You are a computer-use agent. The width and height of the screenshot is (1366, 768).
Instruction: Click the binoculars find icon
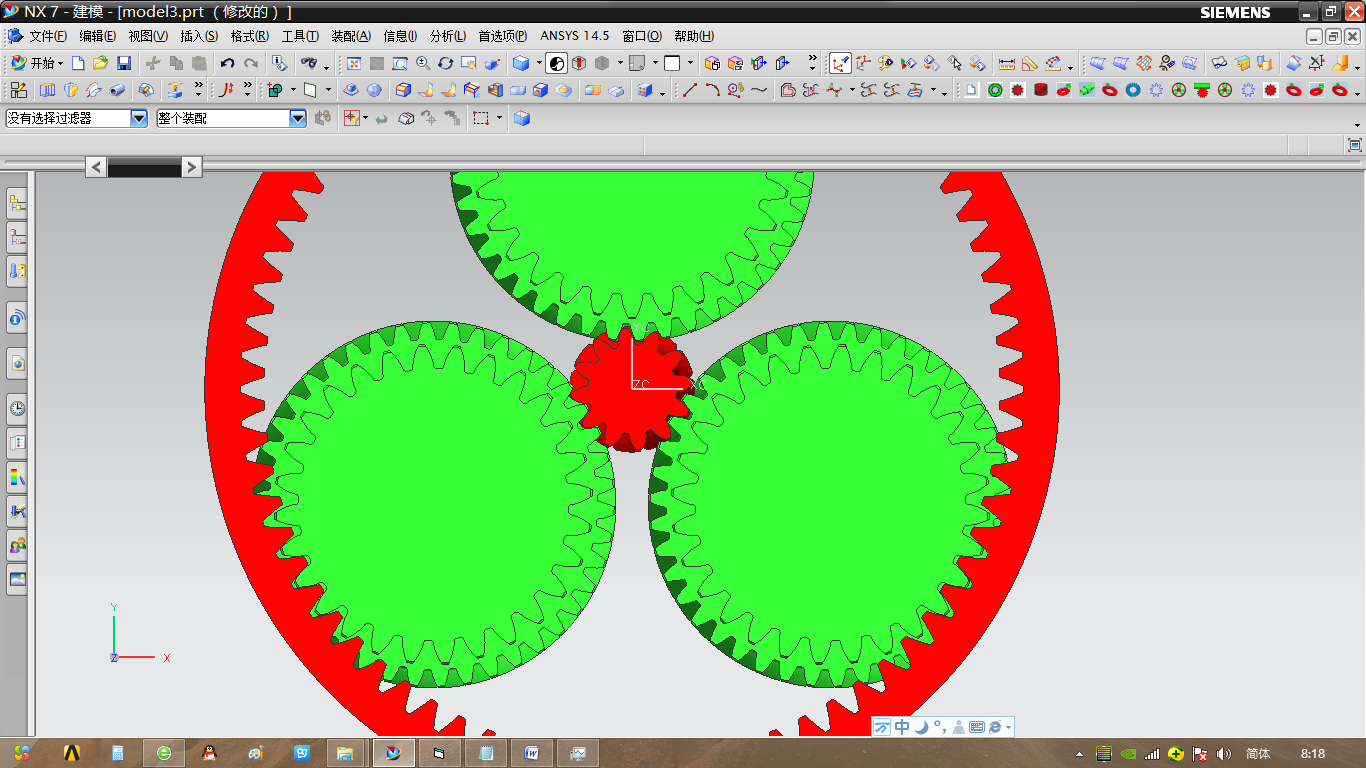tap(309, 63)
